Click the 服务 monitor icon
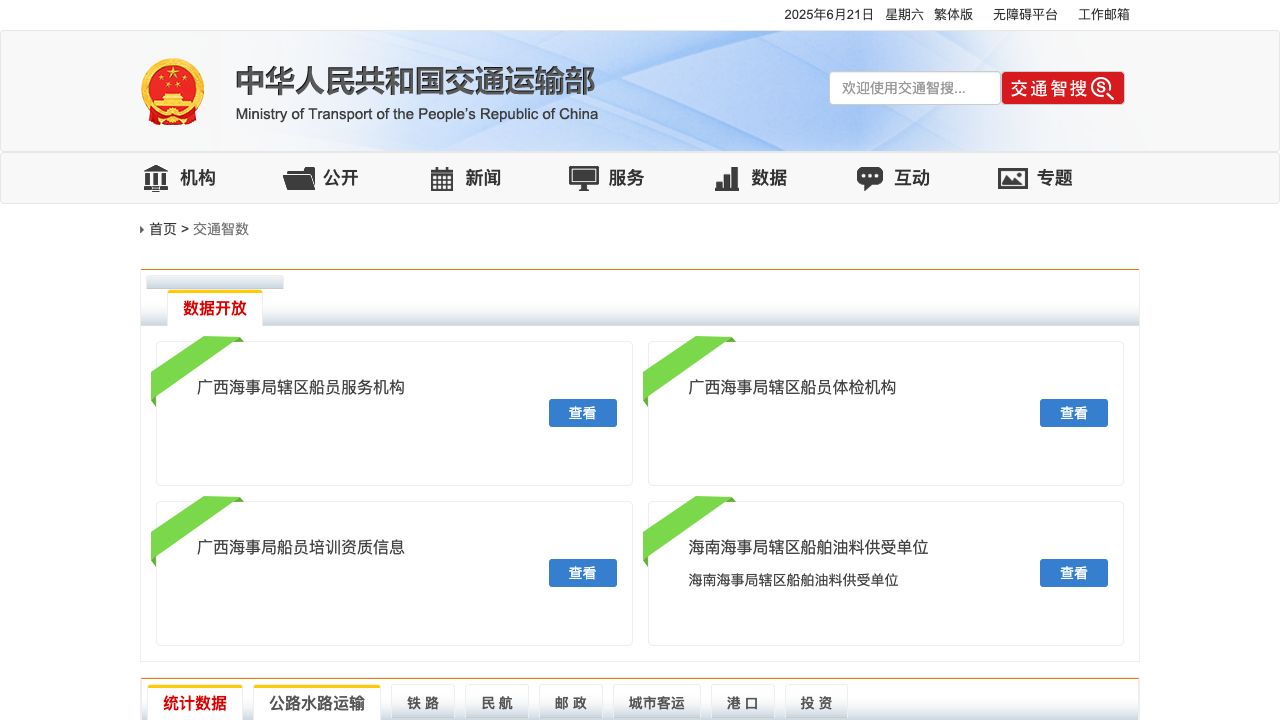Viewport: 1280px width, 720px height. click(584, 178)
